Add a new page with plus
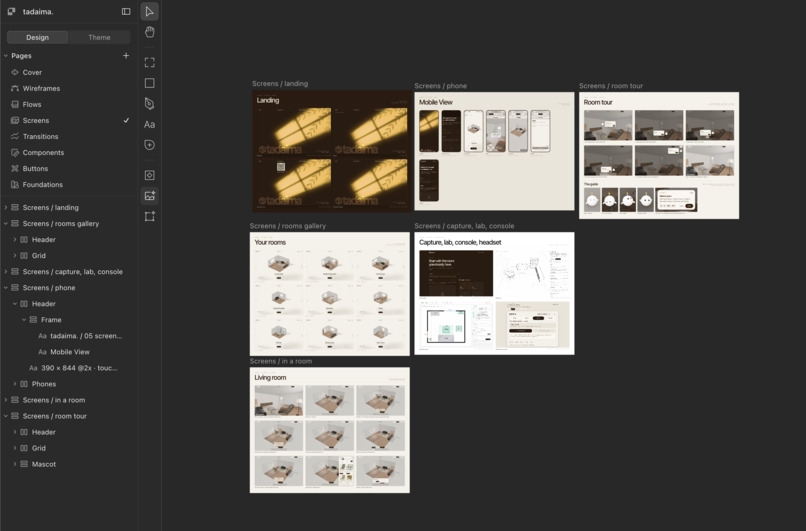806x531 pixels. click(x=126, y=56)
